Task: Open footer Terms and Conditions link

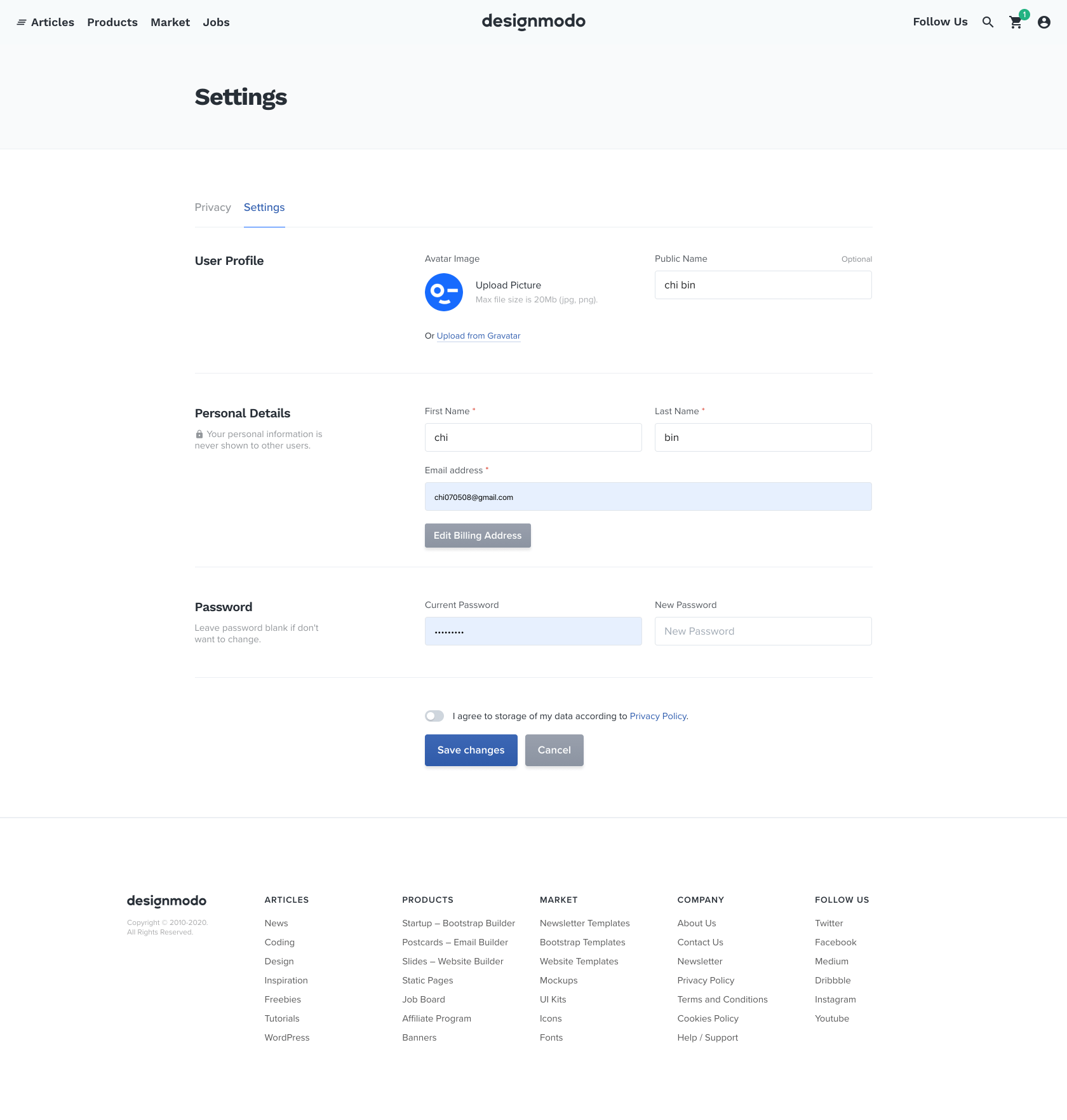Action: 723,999
